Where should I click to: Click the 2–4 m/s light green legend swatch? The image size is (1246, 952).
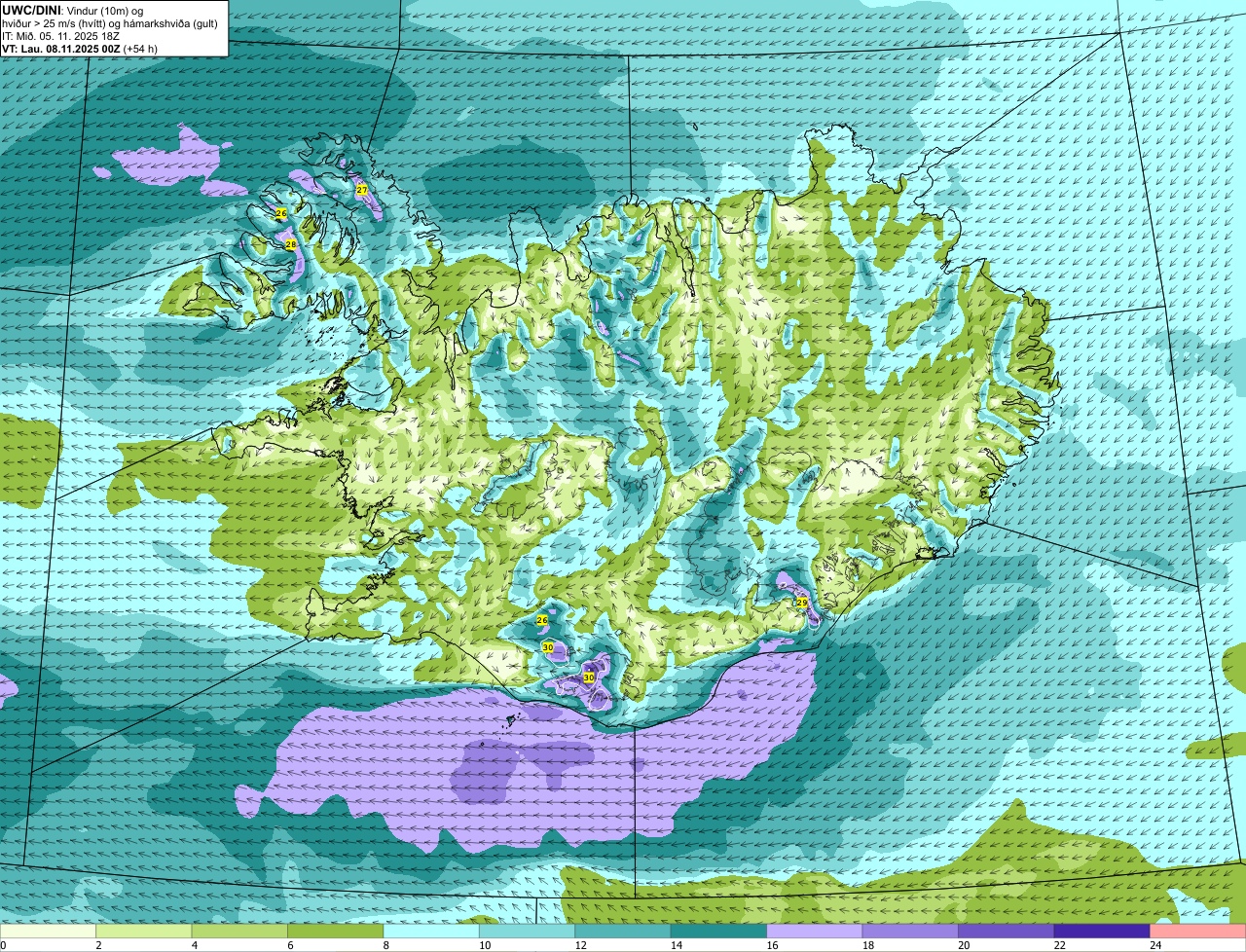click(144, 931)
